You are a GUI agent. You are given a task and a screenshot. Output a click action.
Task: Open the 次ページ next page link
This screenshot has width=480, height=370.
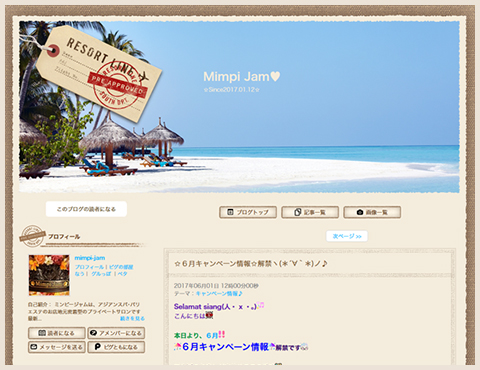coord(347,236)
